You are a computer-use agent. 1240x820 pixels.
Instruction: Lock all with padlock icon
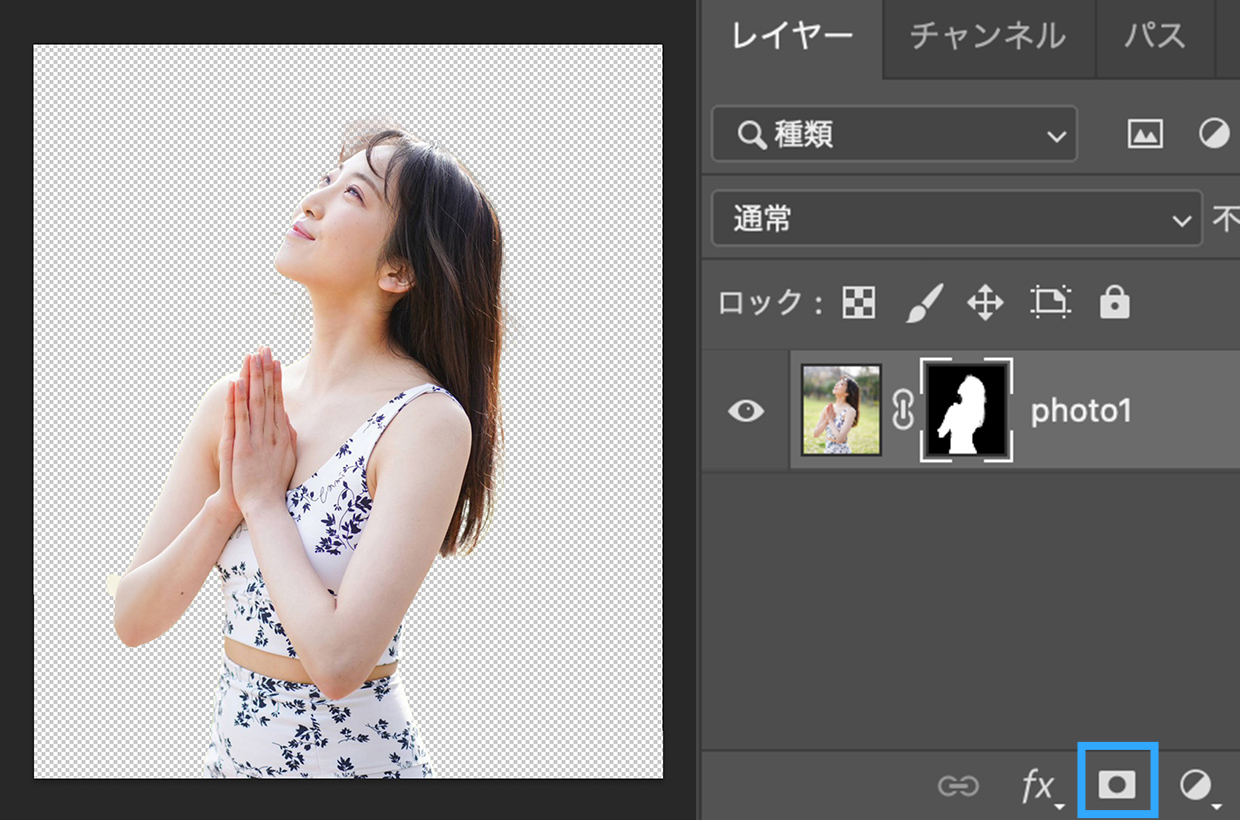tap(1114, 301)
